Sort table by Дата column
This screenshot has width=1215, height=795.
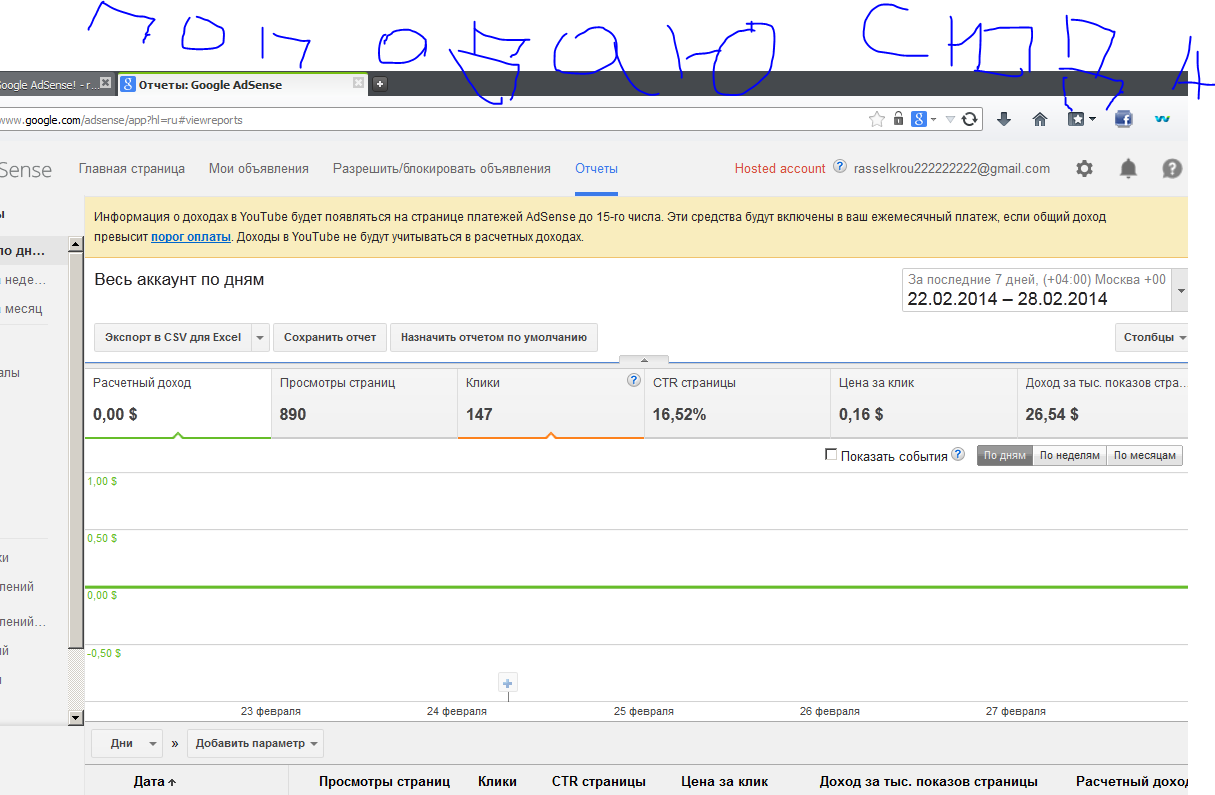coord(155,781)
